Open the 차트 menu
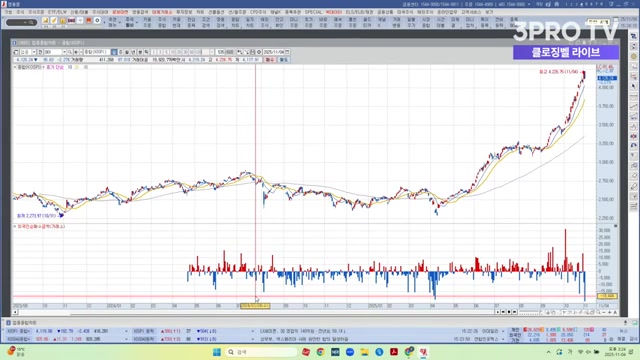Viewport: 640px width, 360px height. point(200,12)
